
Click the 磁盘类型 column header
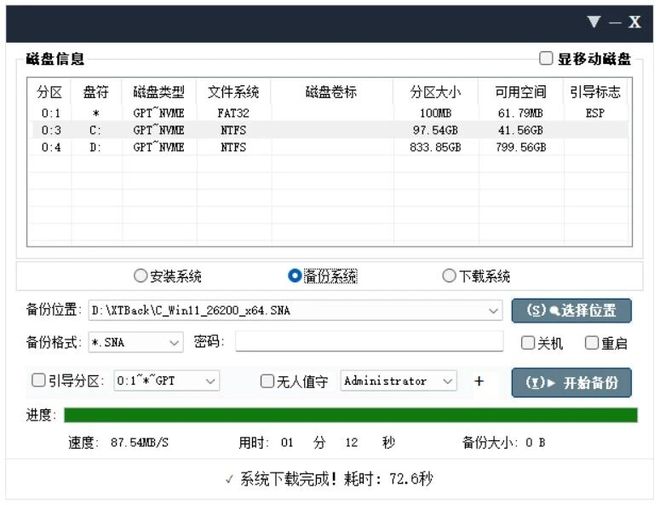pyautogui.click(x=159, y=92)
